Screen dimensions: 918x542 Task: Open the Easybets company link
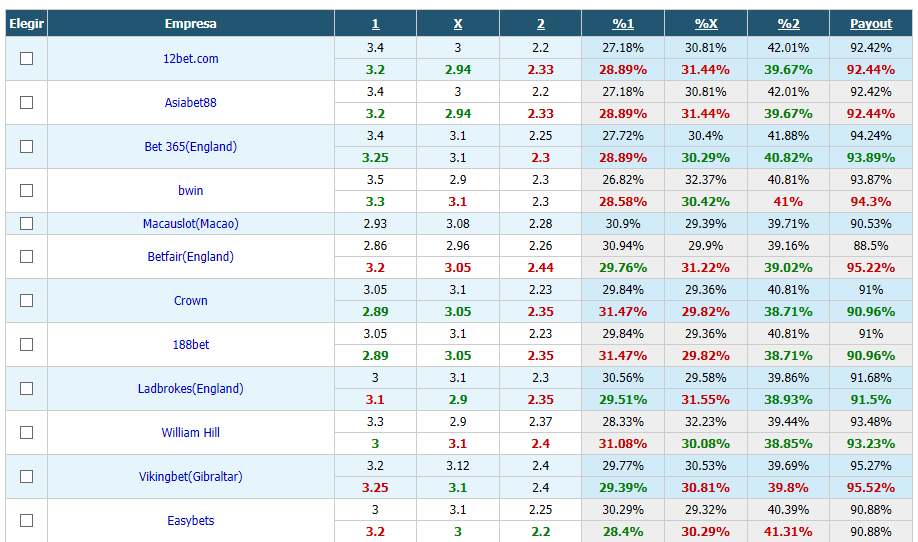pyautogui.click(x=191, y=520)
